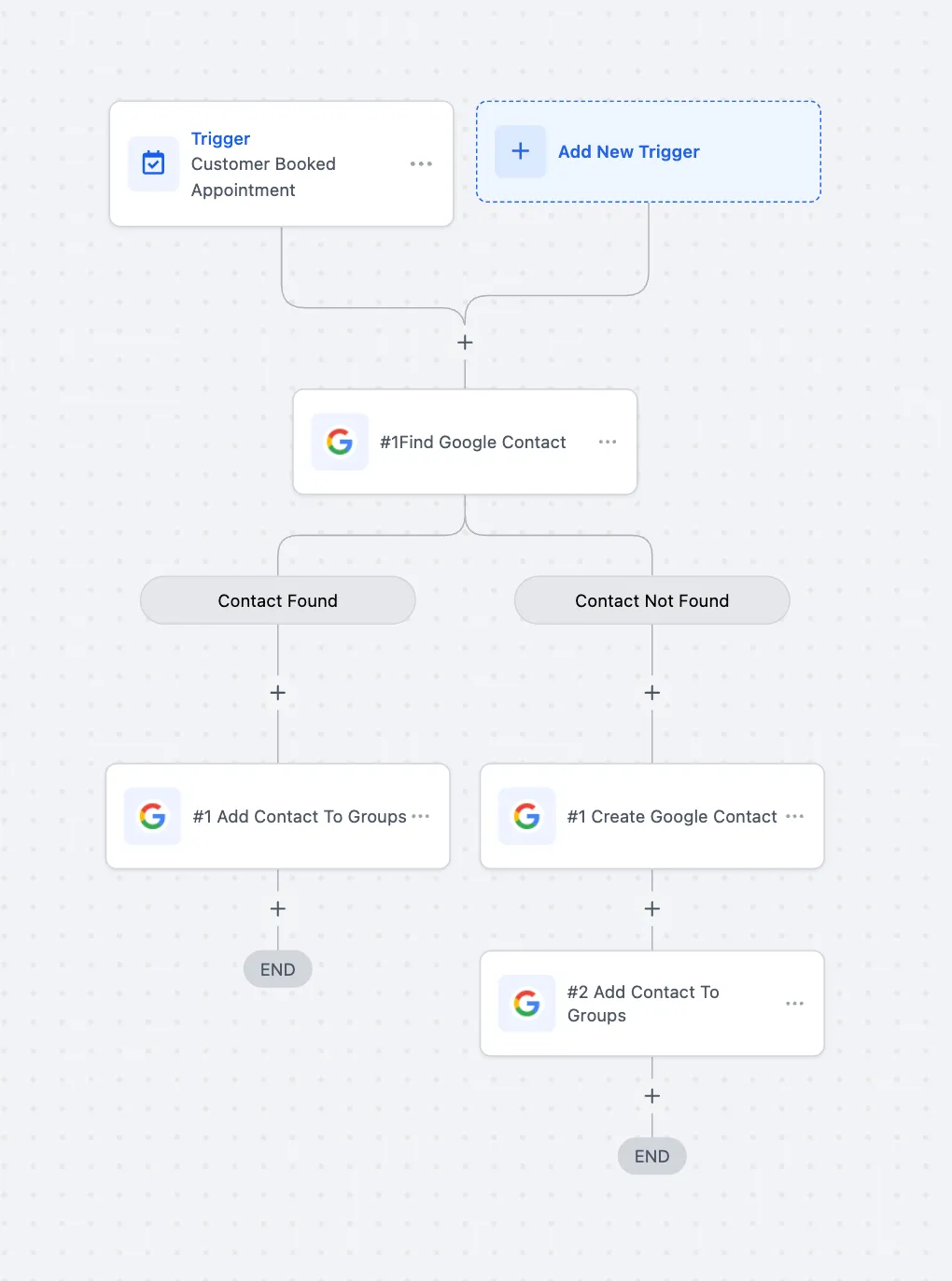Select the Contact Not Found branch label
952x1281 pixels.
(x=652, y=600)
